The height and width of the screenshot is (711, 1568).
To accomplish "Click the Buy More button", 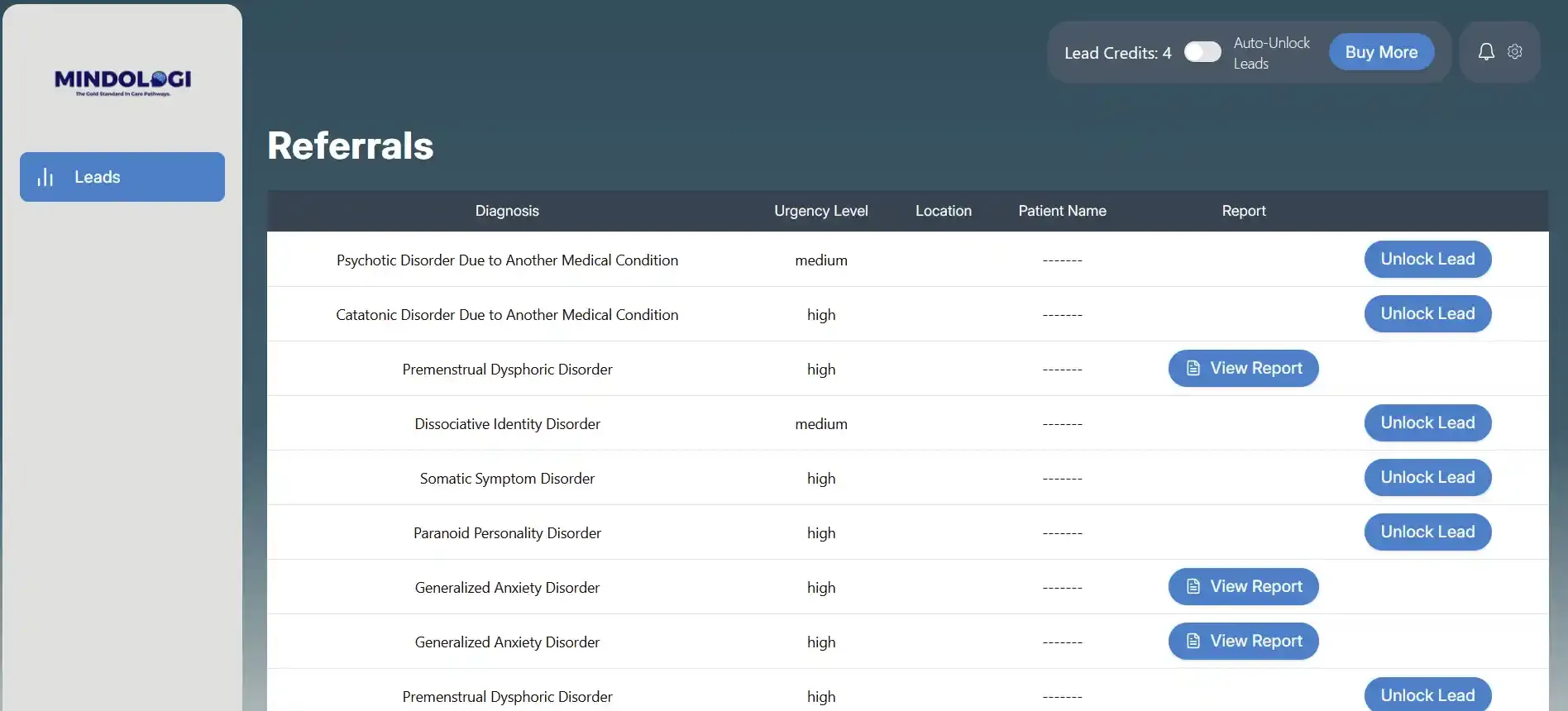I will (x=1381, y=52).
